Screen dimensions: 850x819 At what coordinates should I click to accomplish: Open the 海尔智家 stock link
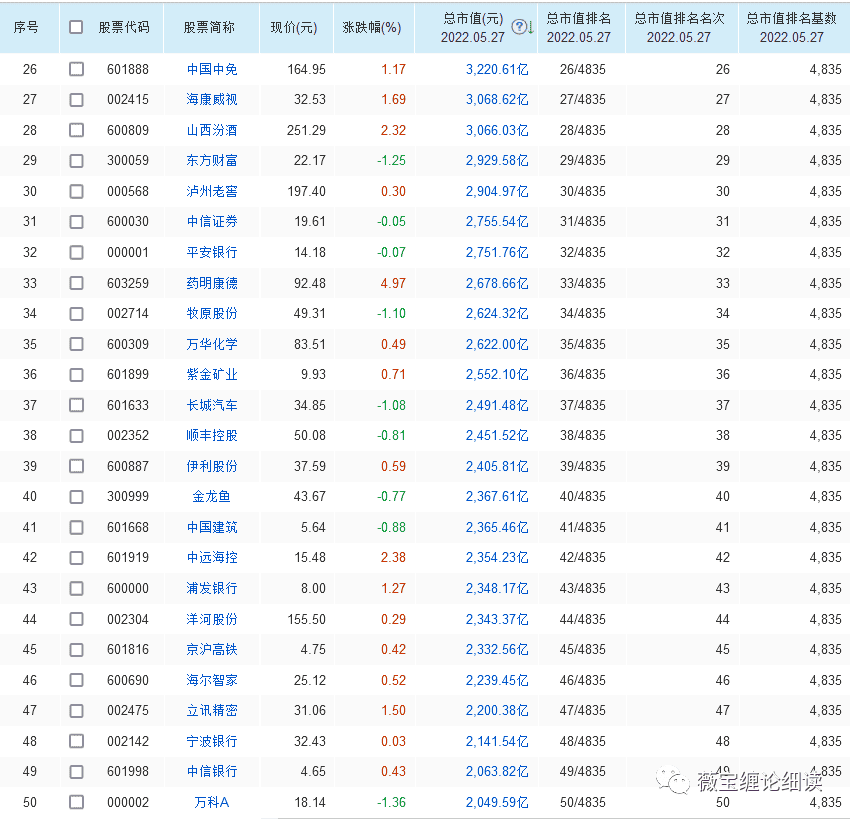(x=212, y=680)
